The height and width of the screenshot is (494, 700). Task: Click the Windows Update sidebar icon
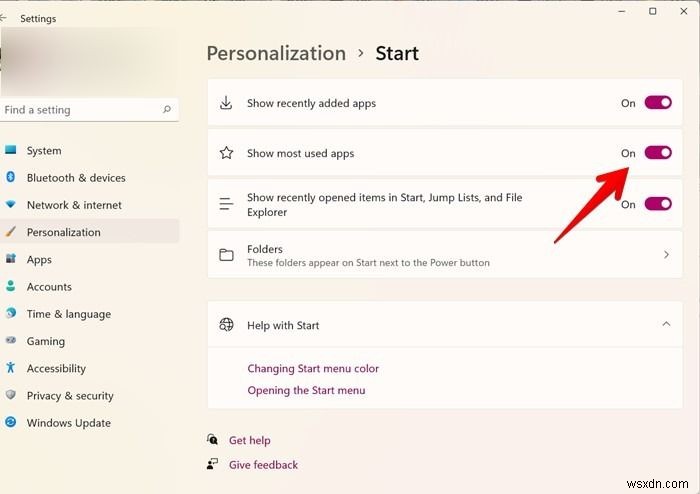(x=11, y=423)
